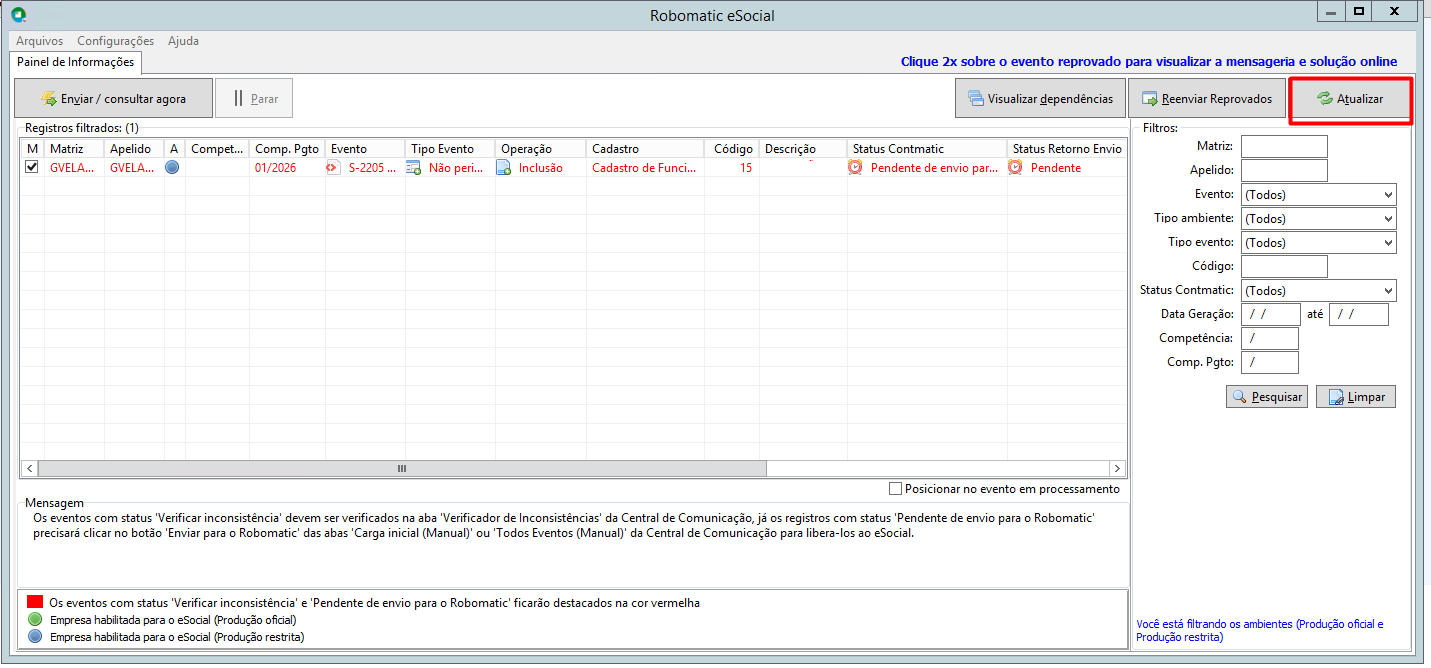Click Visualizar dependências button
Image resolution: width=1431 pixels, height=668 pixels.
tap(1040, 99)
